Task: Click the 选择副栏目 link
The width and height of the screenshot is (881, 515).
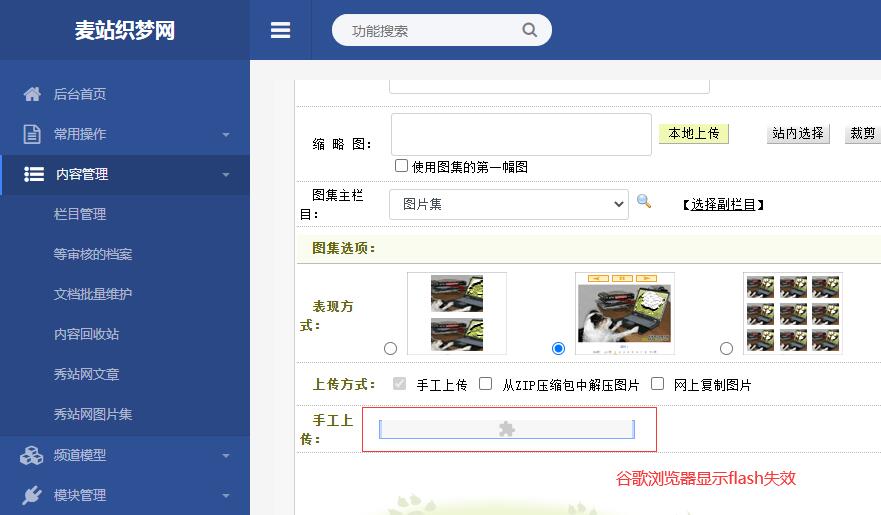Action: point(723,205)
